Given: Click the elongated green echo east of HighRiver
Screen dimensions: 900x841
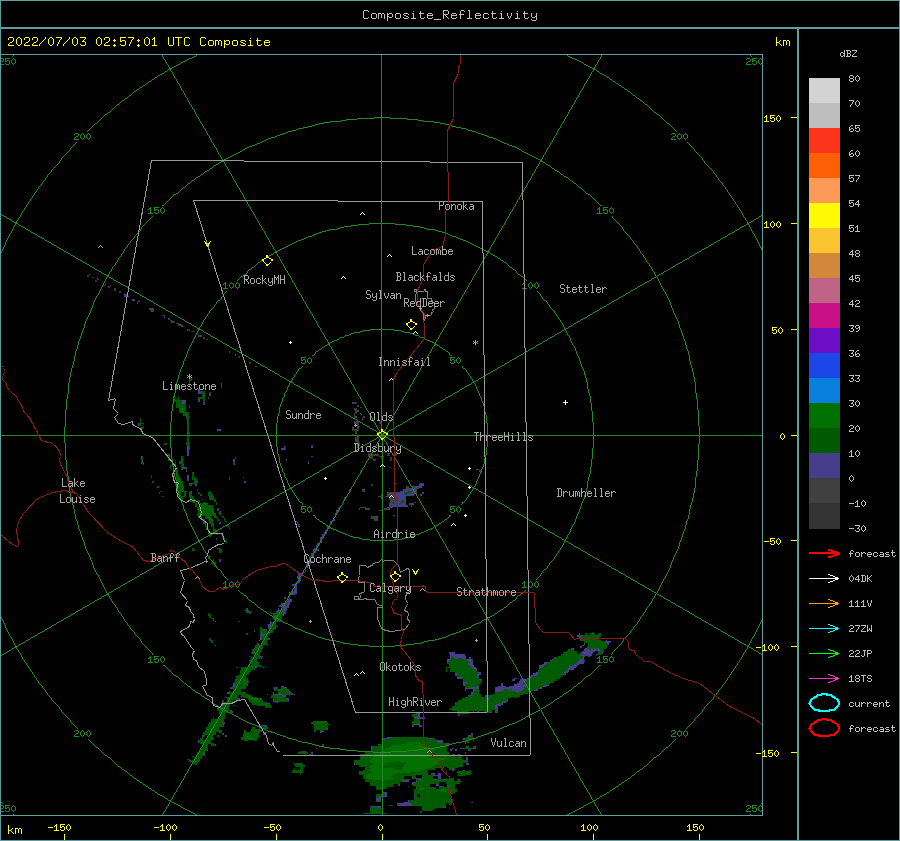Looking at the screenshot, I should point(531,677).
